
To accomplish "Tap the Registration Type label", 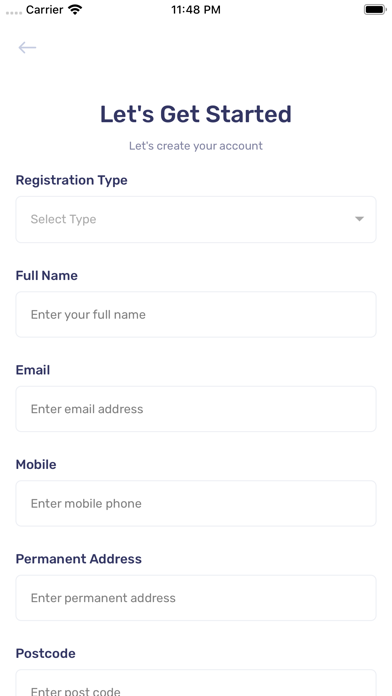I will tap(71, 180).
